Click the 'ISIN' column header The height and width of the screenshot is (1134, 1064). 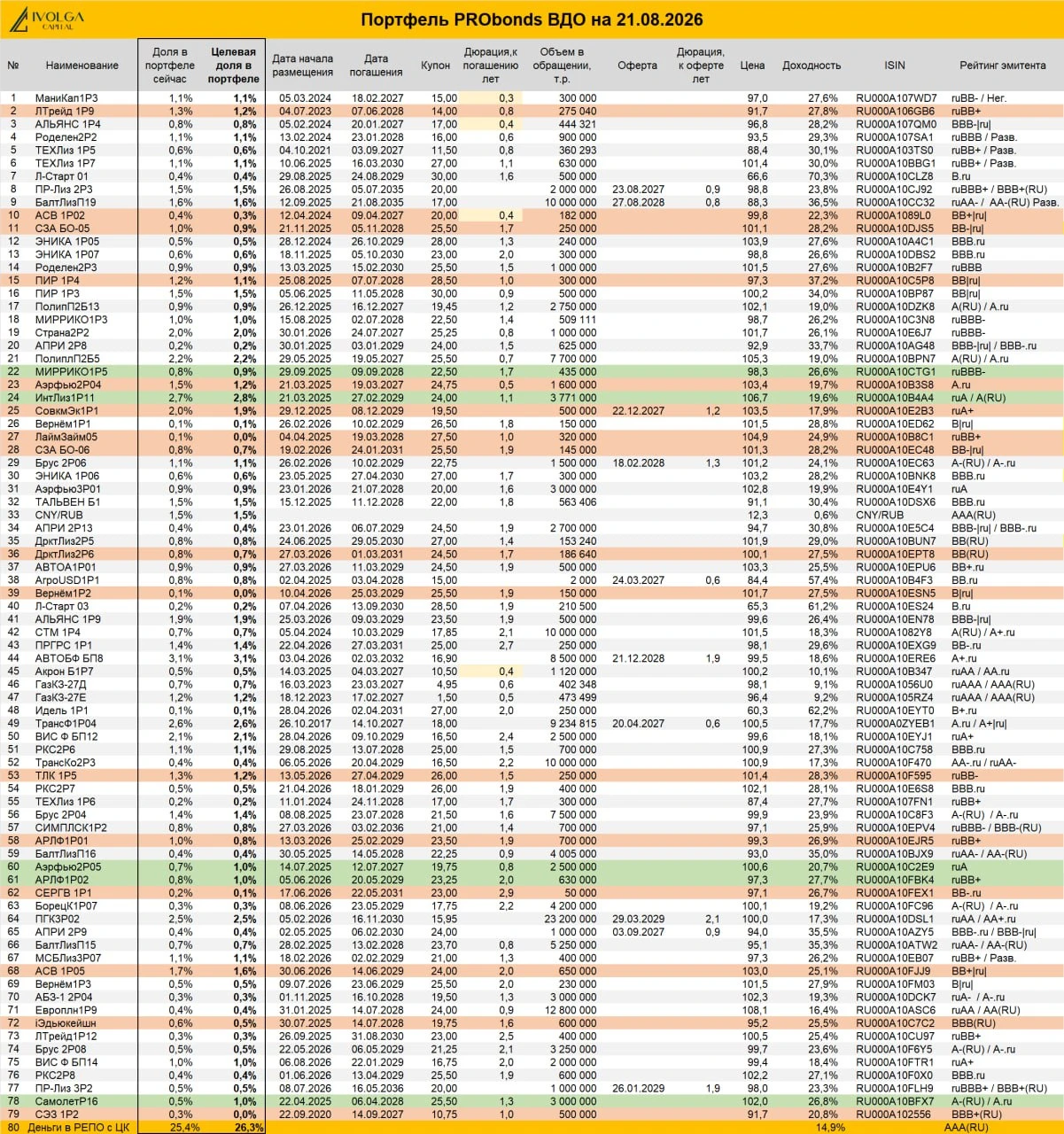895,66
